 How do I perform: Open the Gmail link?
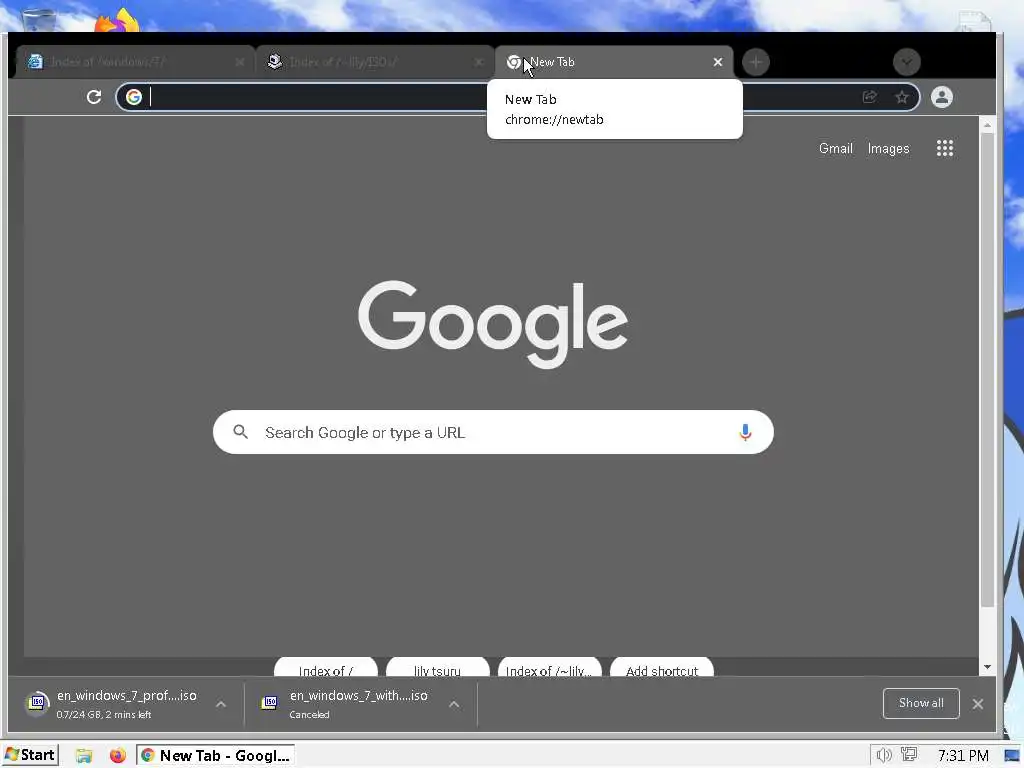pyautogui.click(x=836, y=148)
